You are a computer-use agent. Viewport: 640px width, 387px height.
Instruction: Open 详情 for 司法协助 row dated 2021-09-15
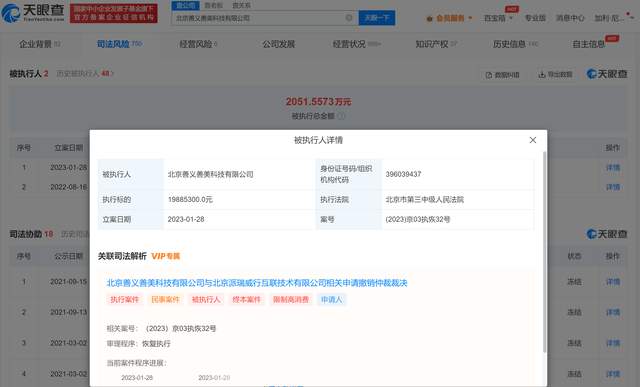coord(613,282)
